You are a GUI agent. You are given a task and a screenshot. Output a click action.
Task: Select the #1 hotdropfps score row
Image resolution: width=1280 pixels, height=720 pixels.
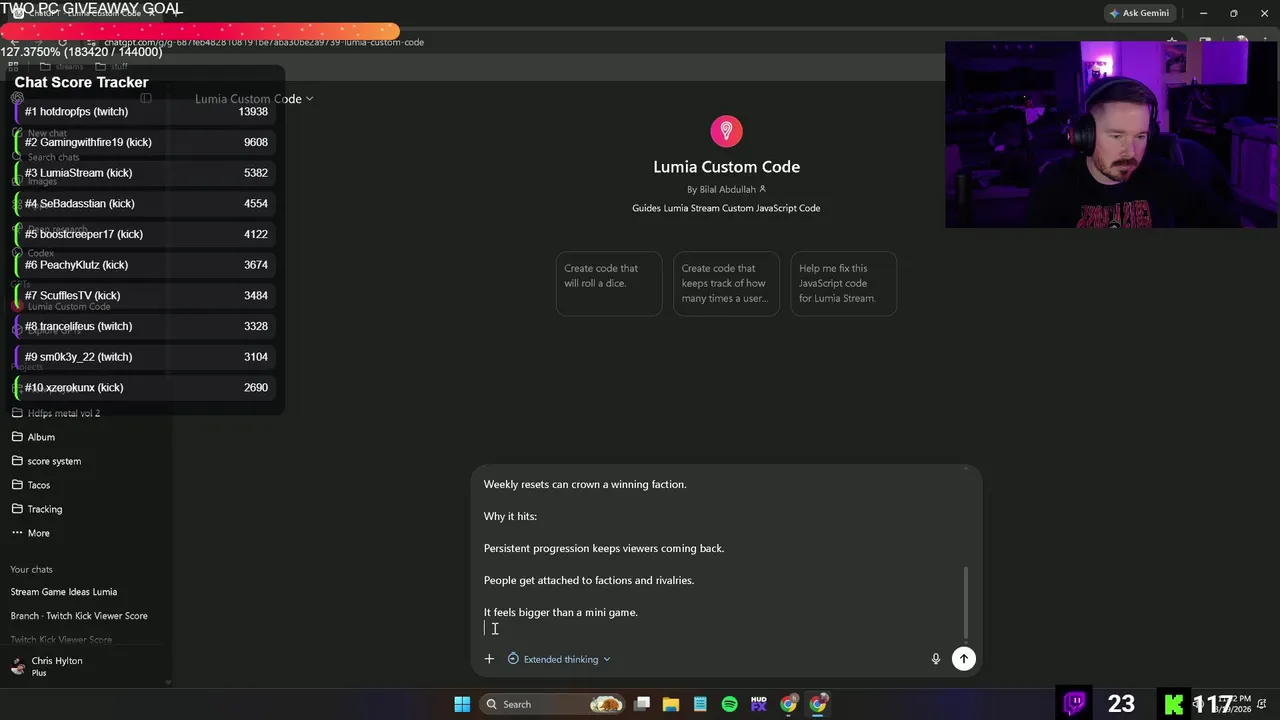pyautogui.click(x=146, y=112)
